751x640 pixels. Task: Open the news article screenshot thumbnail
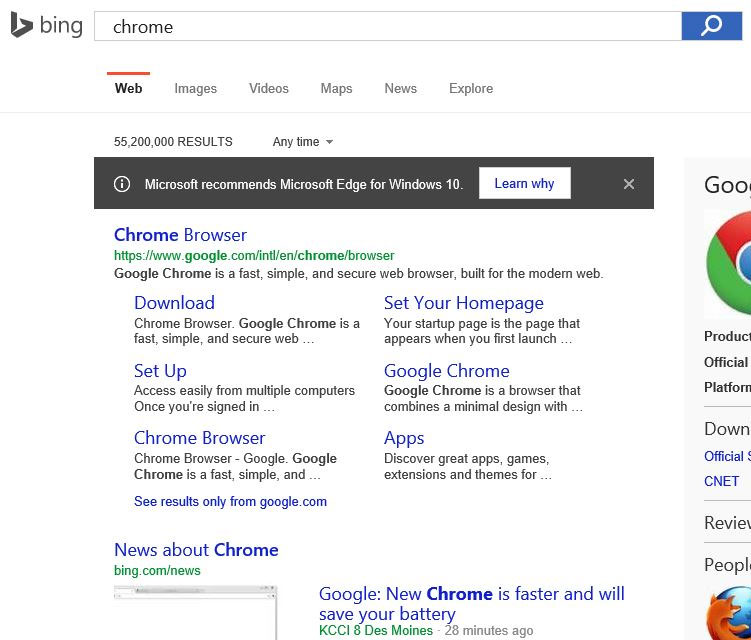click(x=195, y=613)
